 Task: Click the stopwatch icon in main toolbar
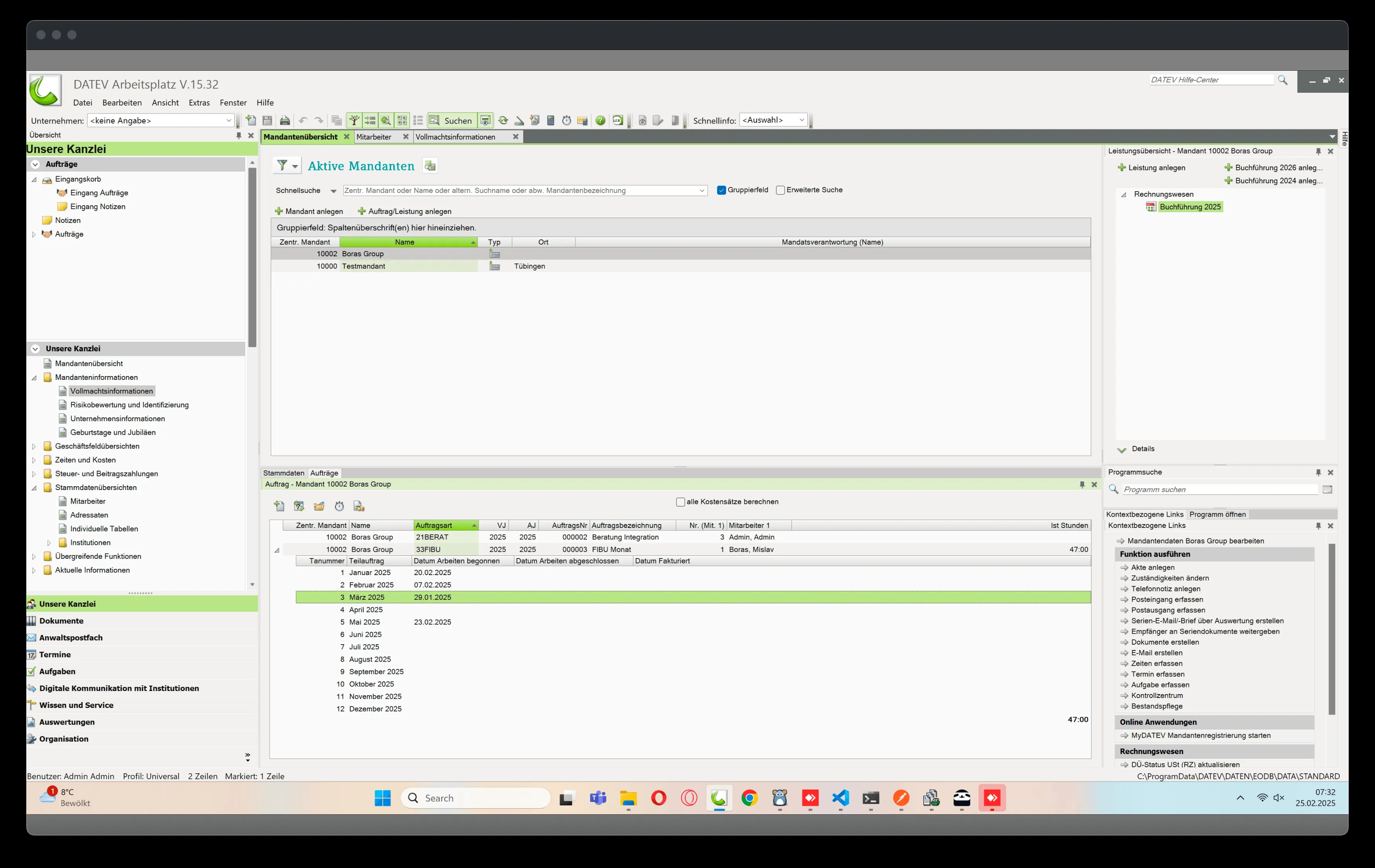566,121
